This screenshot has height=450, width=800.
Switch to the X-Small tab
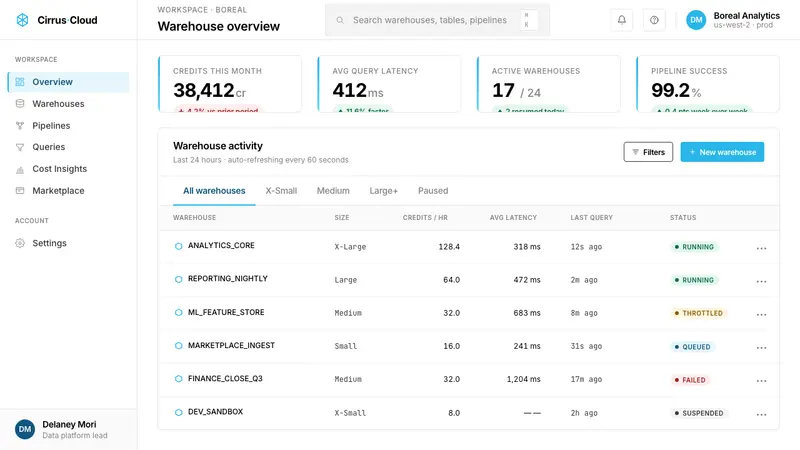pyautogui.click(x=281, y=191)
